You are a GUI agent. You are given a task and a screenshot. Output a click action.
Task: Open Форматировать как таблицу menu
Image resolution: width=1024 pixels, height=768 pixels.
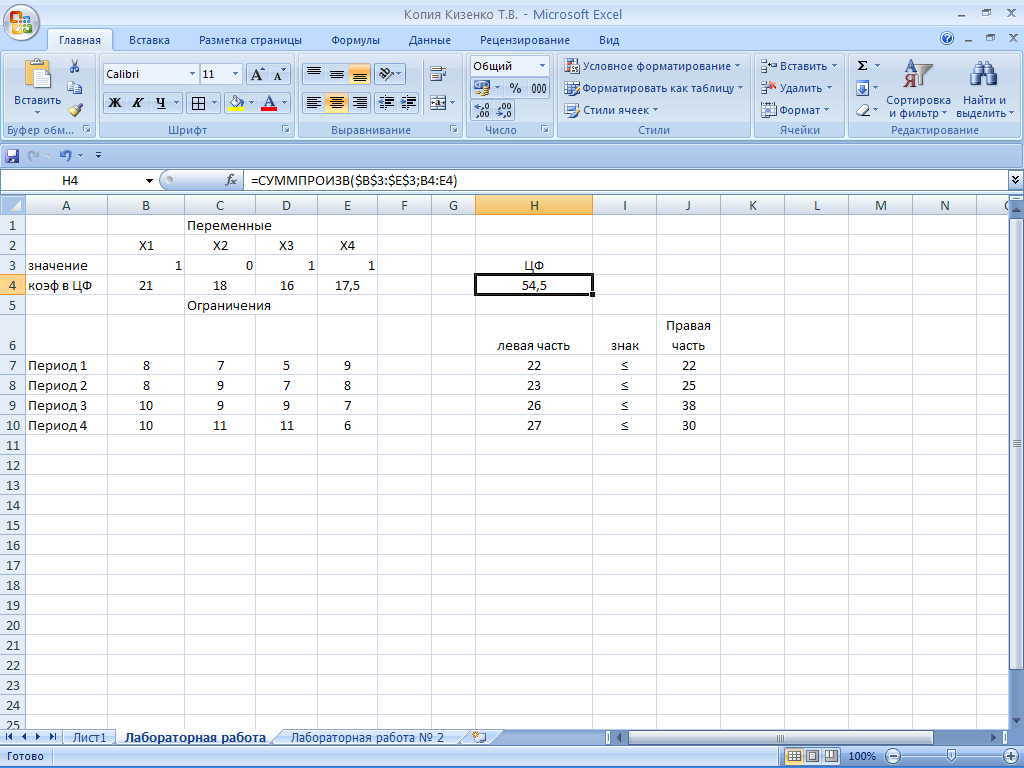pyautogui.click(x=654, y=88)
